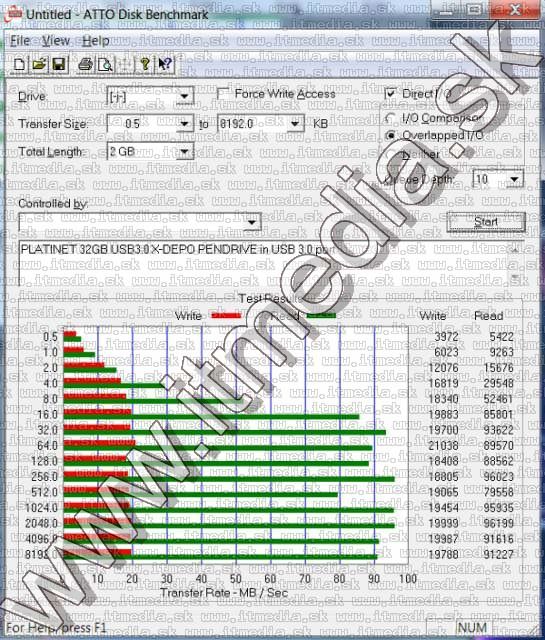Image resolution: width=545 pixels, height=640 pixels.
Task: Click the Read value 96199
Action: point(498,523)
